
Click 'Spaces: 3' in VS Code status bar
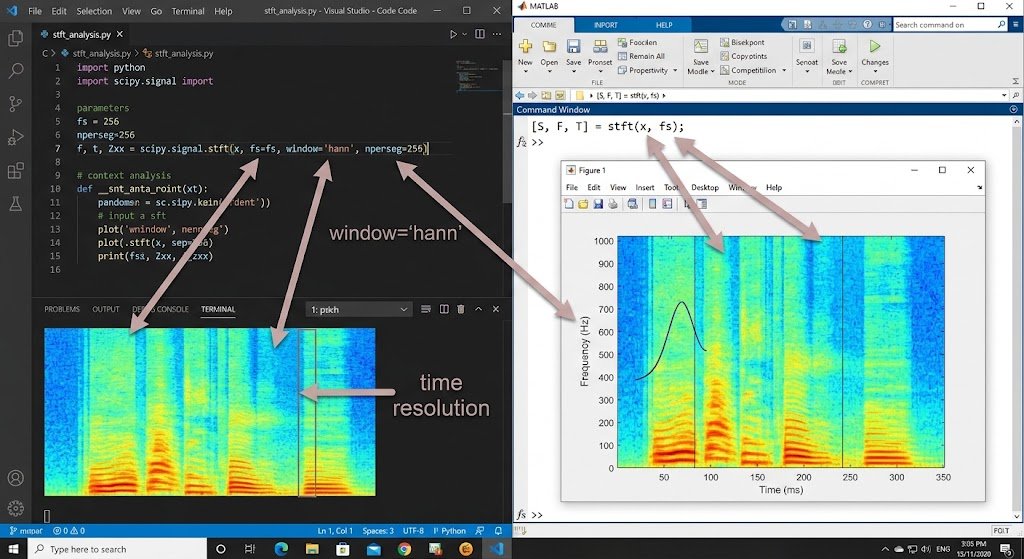point(378,531)
